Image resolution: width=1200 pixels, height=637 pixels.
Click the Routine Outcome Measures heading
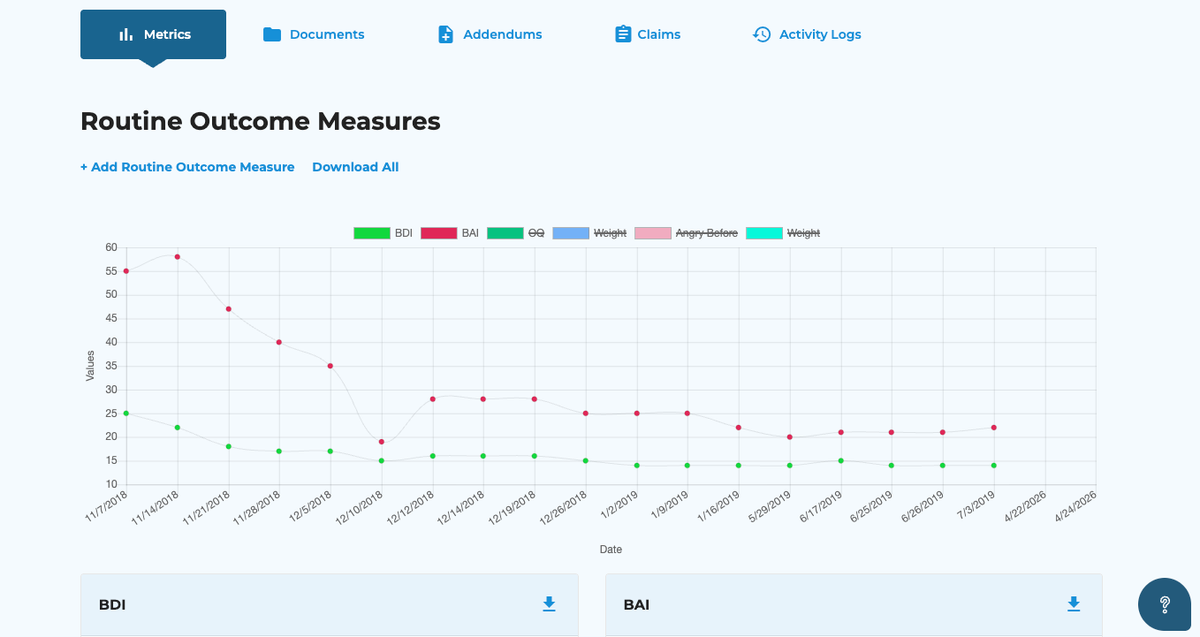click(260, 122)
